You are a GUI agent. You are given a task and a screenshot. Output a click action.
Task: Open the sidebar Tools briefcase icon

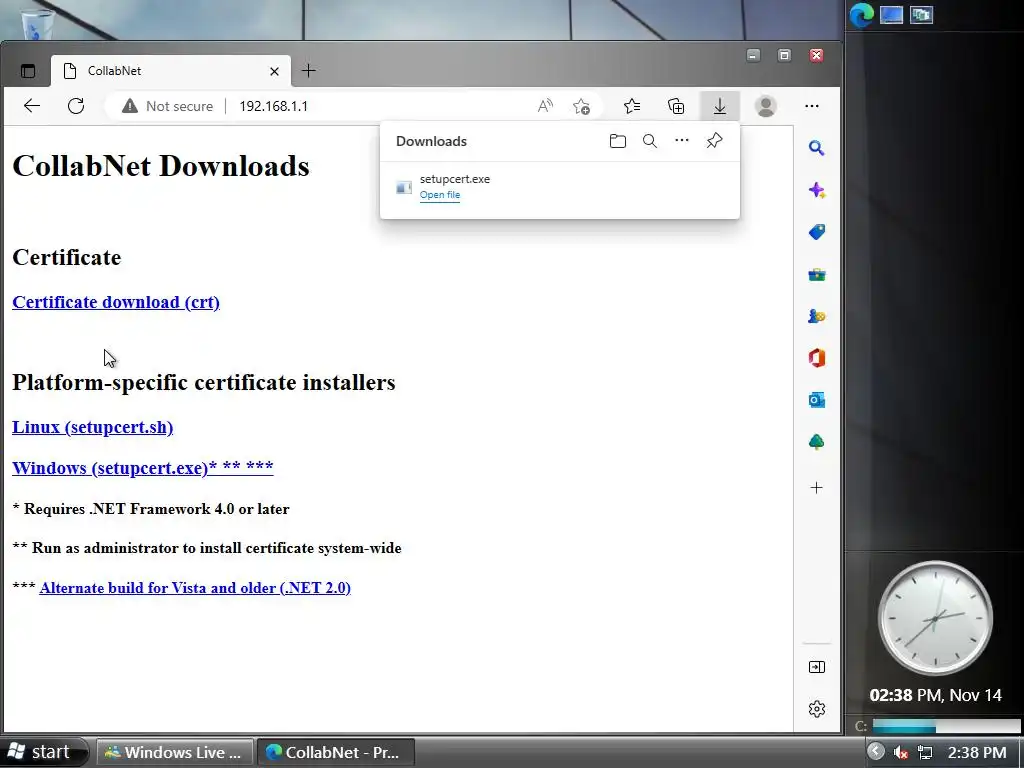tap(816, 274)
